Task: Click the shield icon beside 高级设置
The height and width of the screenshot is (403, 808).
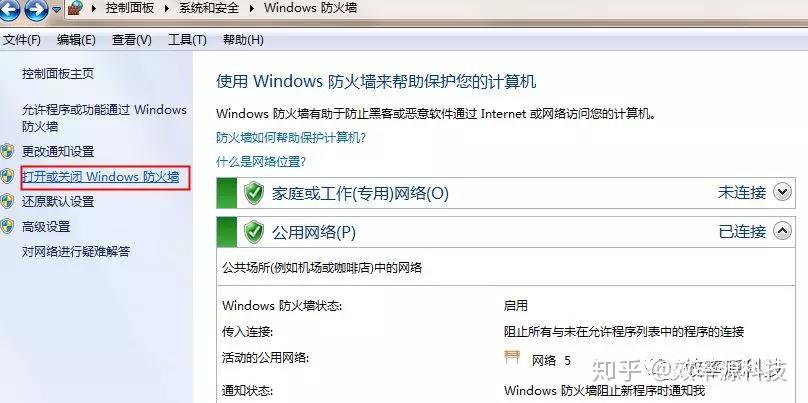Action: coord(7,226)
